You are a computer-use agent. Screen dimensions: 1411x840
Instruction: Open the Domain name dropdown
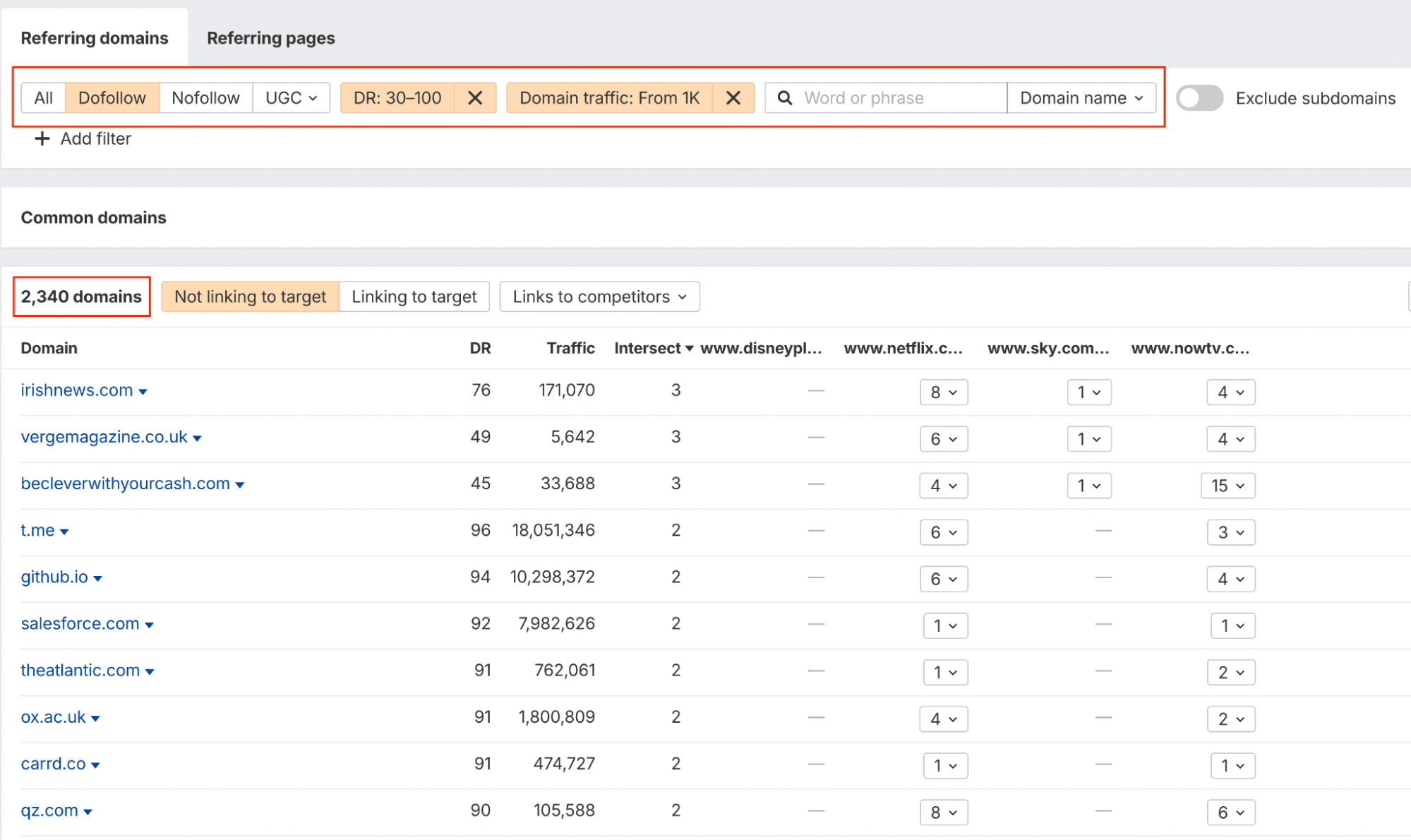pos(1081,98)
